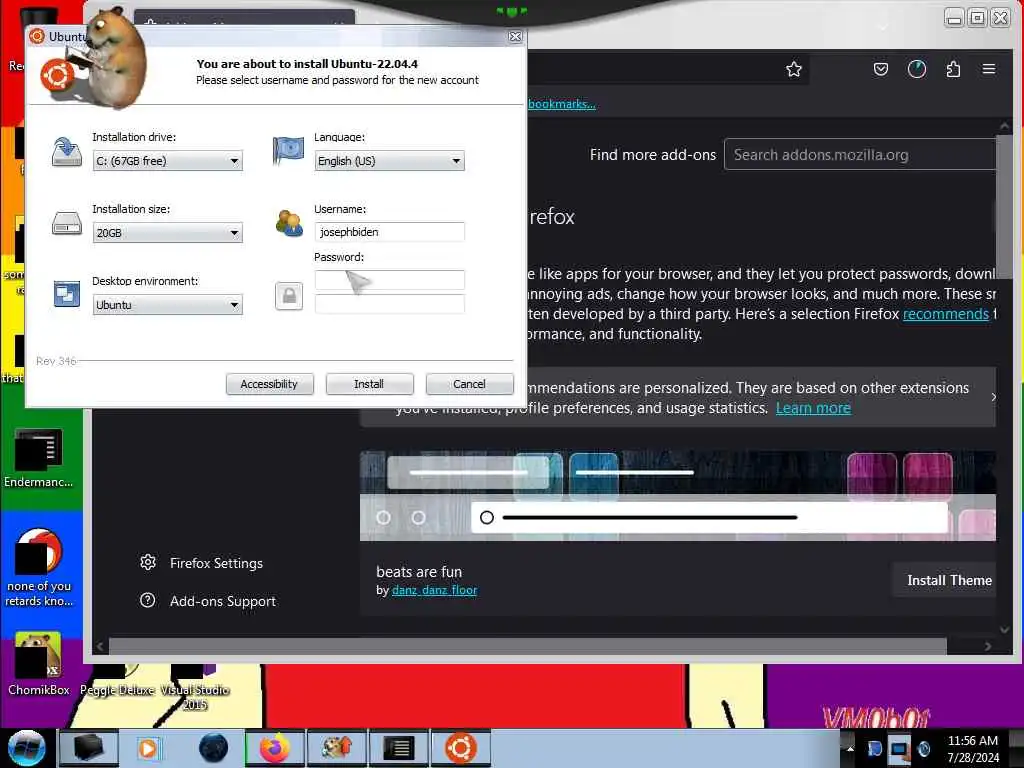Open Add-ons Support in sidebar
This screenshot has width=1024, height=768.
tap(223, 601)
